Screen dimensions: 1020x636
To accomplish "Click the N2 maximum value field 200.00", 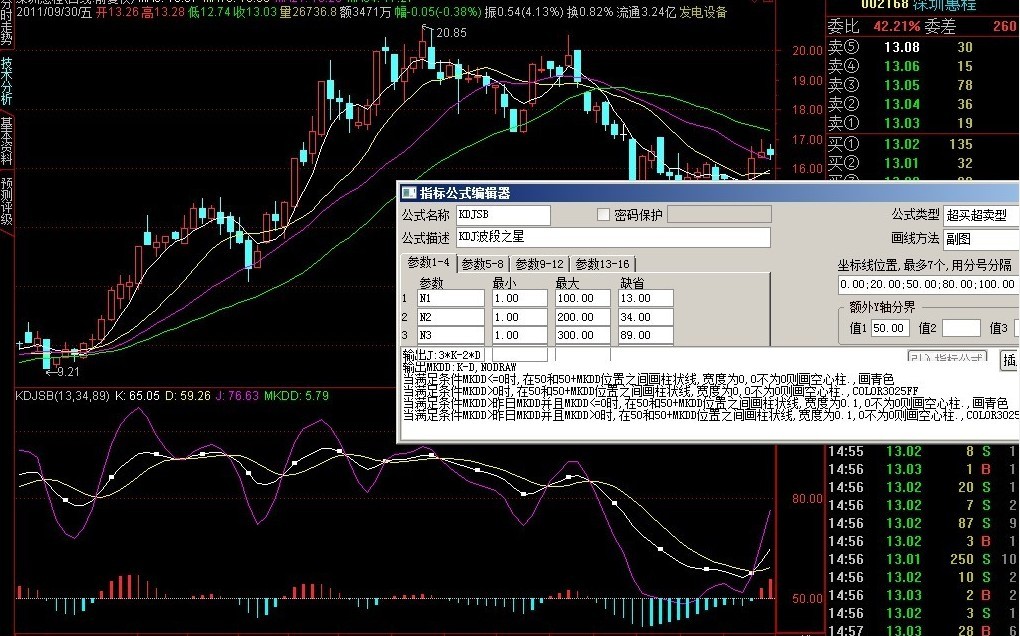I will tap(581, 317).
